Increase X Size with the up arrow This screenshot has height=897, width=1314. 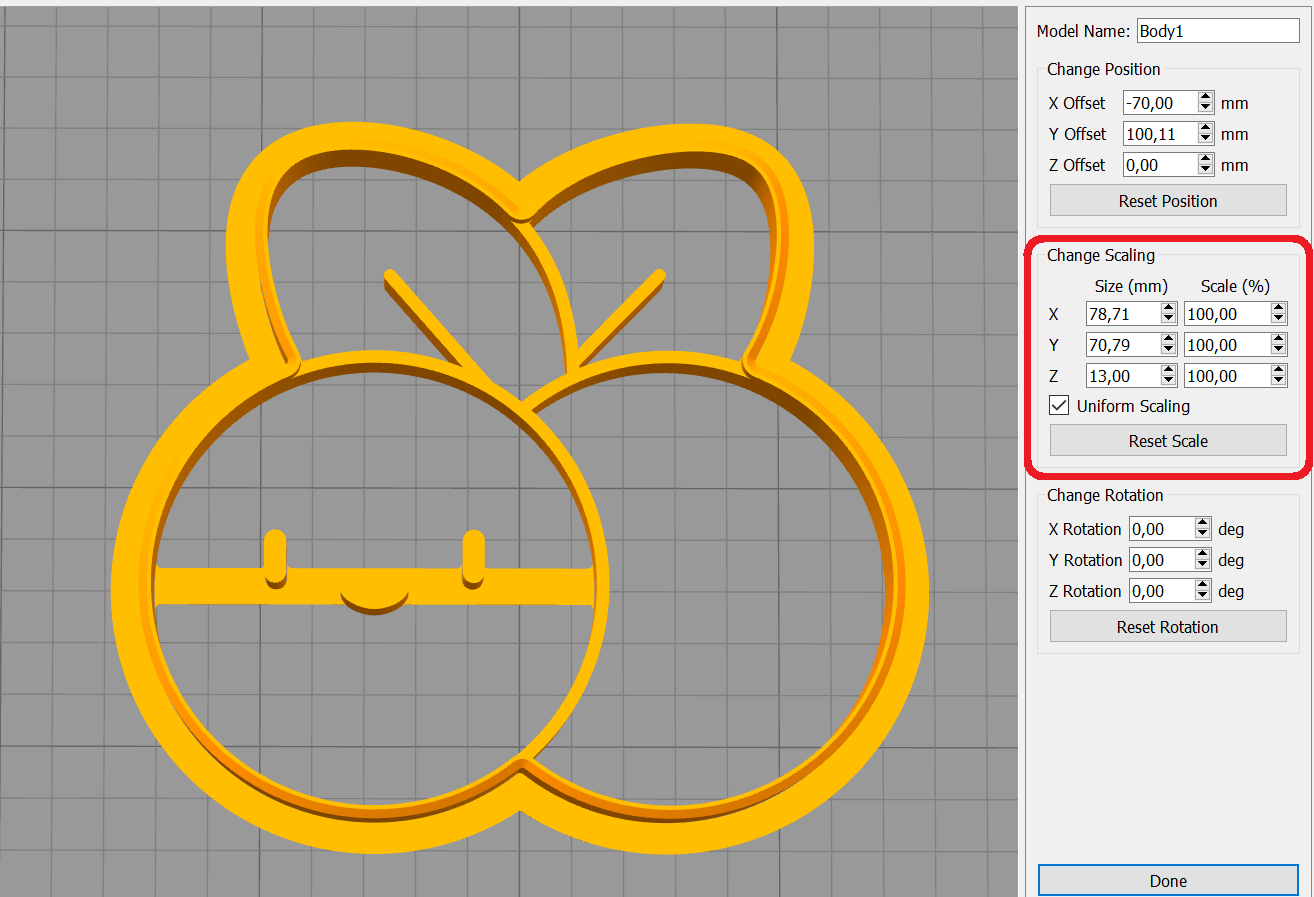coord(1169,309)
